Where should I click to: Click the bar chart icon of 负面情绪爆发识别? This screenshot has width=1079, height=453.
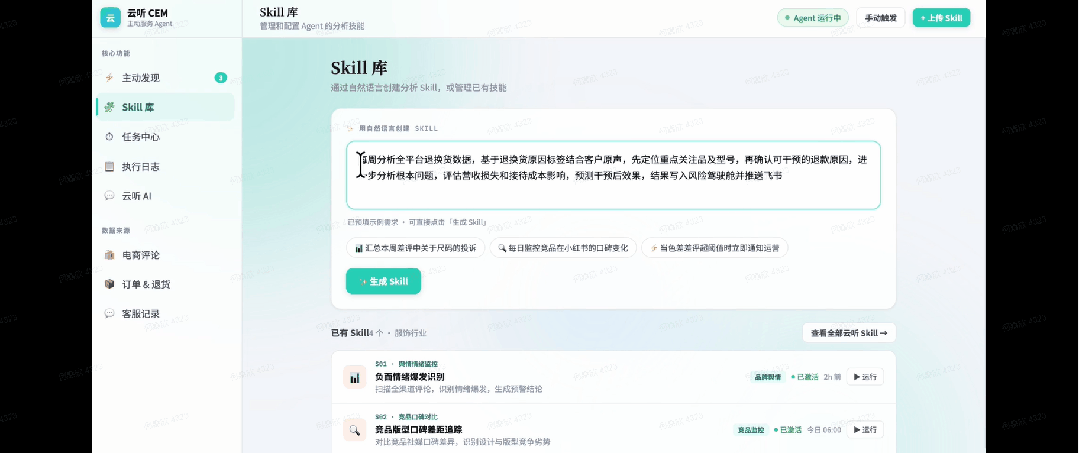354,377
